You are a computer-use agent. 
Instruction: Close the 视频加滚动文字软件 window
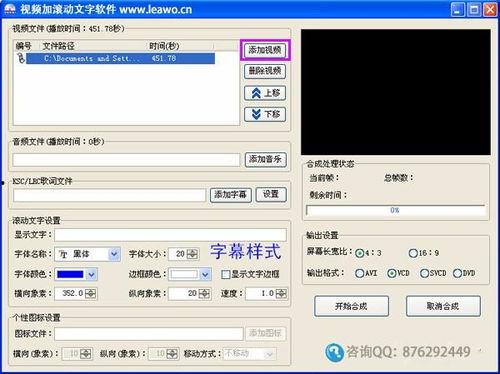[x=490, y=10]
